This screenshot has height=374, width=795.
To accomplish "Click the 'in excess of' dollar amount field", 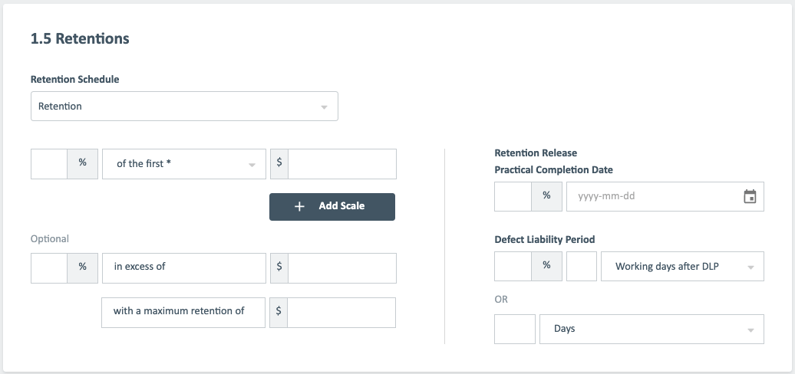I will 342,268.
